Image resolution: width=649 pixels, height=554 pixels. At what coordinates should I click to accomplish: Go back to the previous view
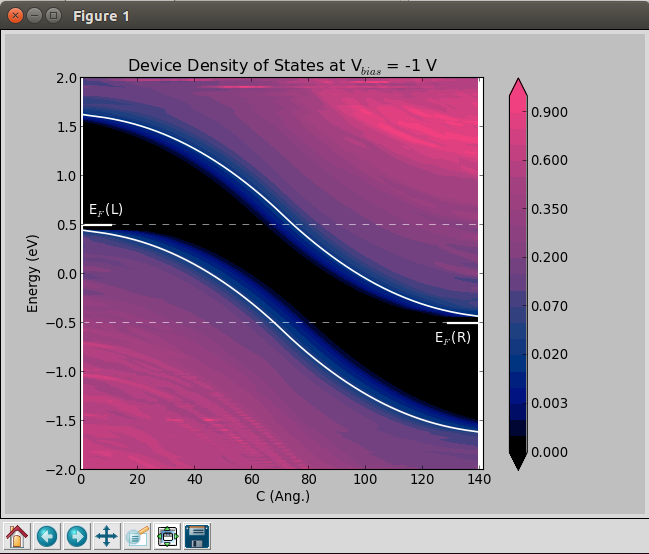[x=47, y=536]
